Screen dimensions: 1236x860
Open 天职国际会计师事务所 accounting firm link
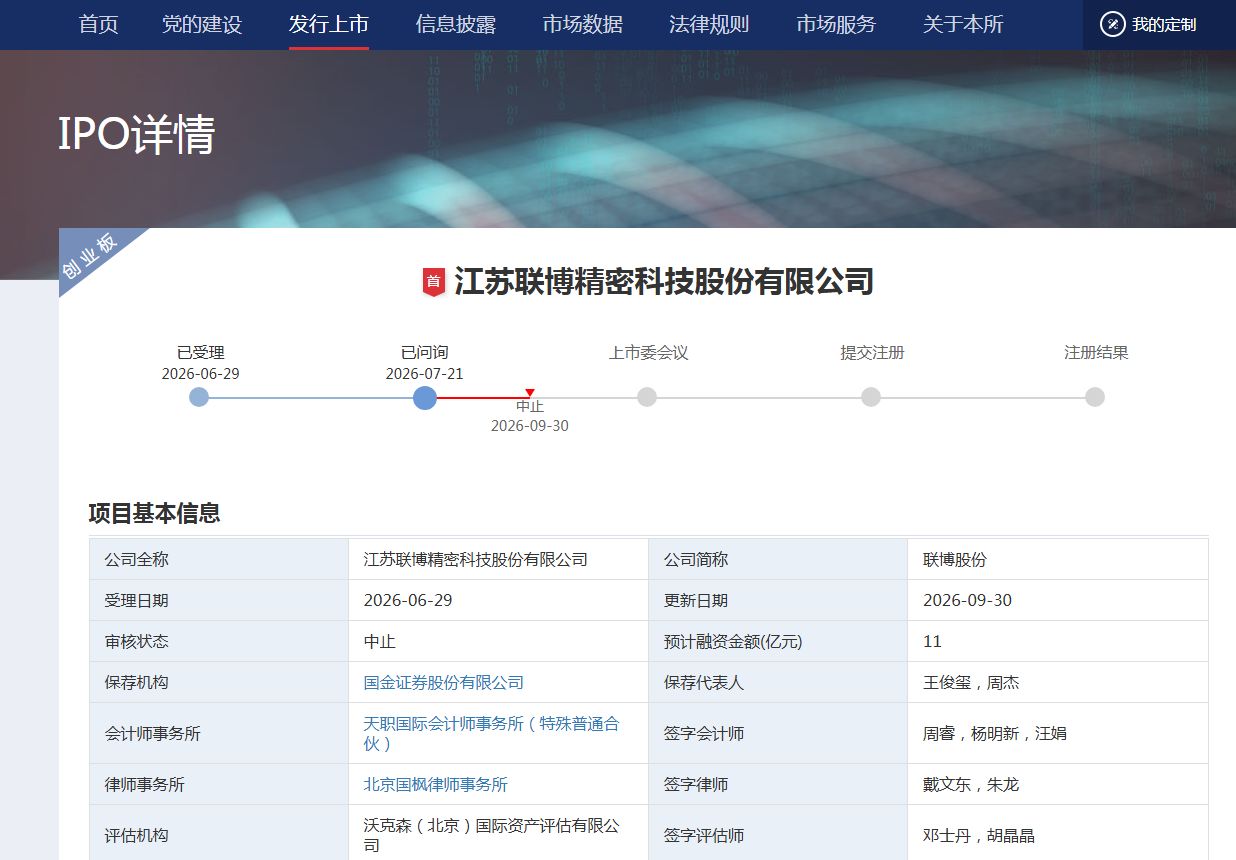click(x=491, y=733)
